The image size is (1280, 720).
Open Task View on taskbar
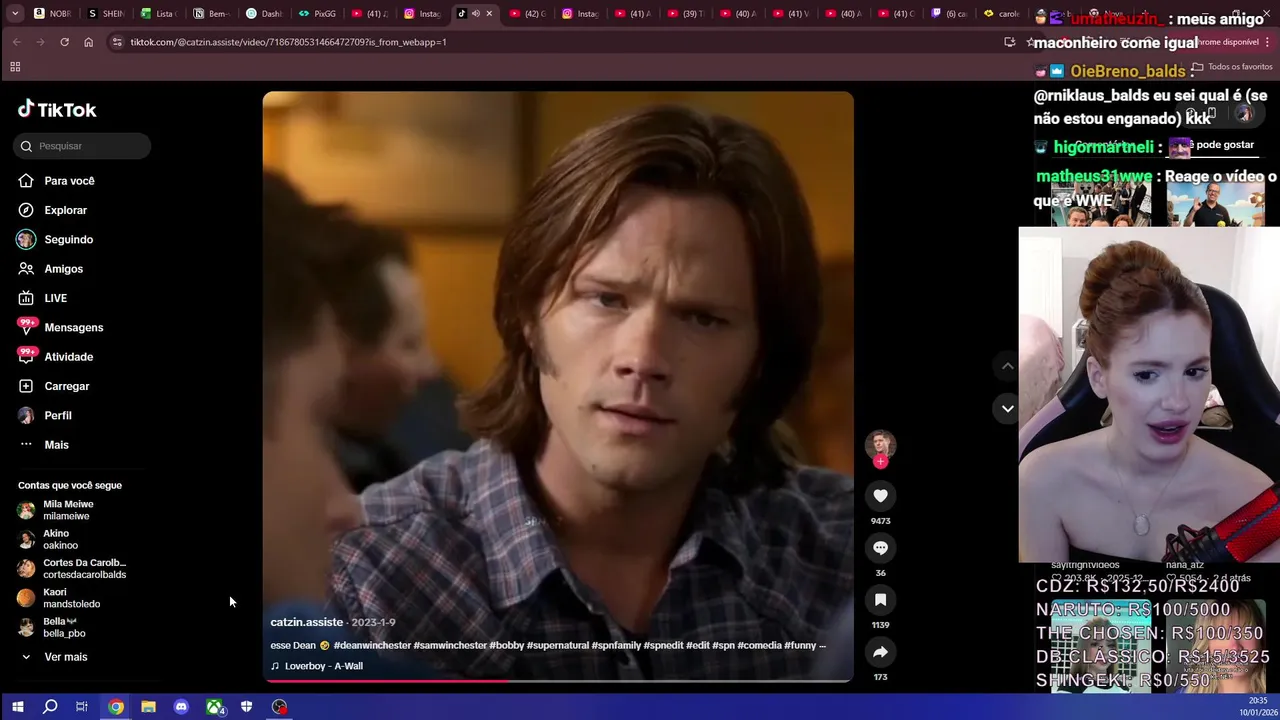coord(82,707)
